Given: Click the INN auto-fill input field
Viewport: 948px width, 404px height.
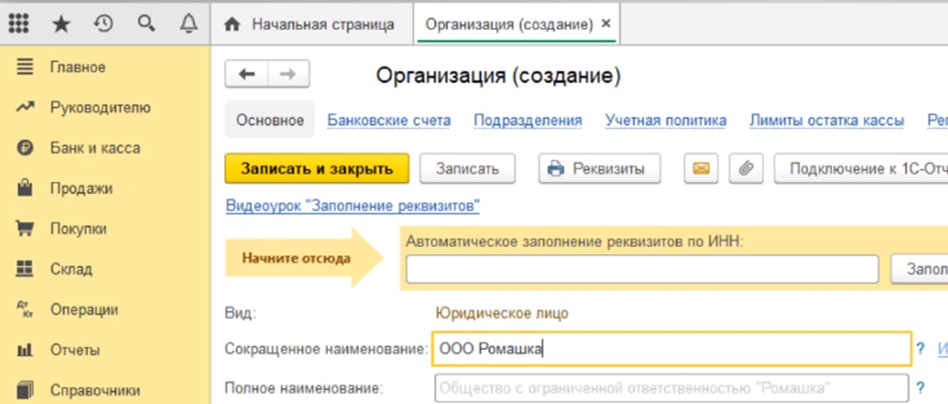Looking at the screenshot, I should (x=641, y=269).
